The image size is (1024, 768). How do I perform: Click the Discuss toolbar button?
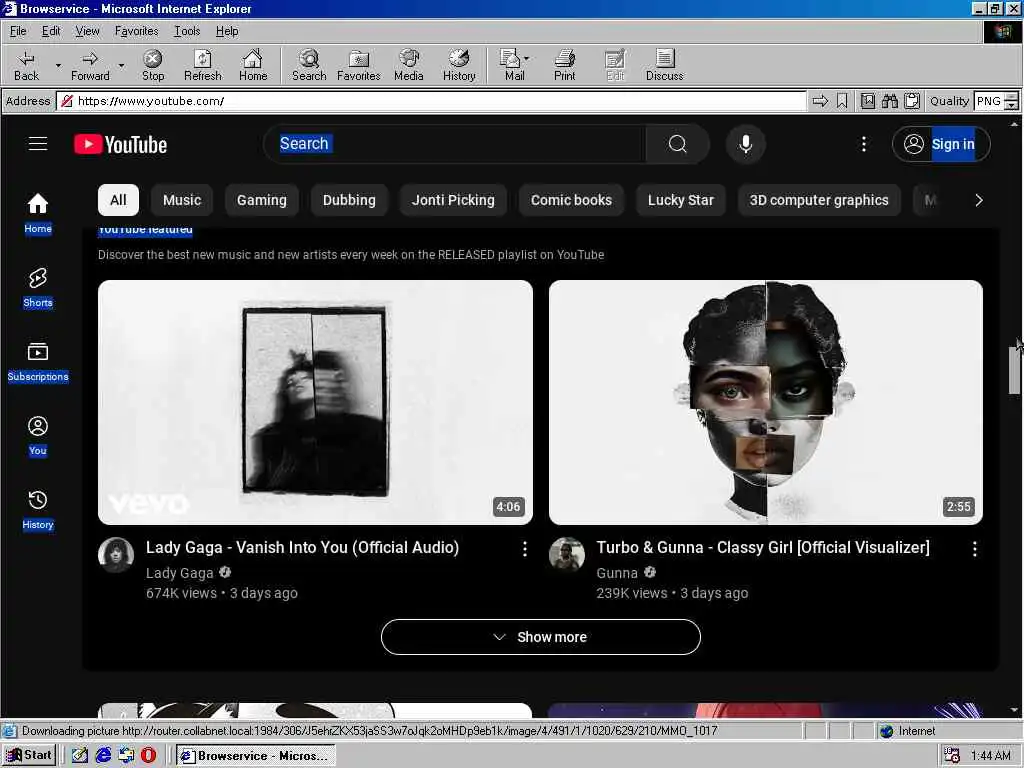click(664, 65)
